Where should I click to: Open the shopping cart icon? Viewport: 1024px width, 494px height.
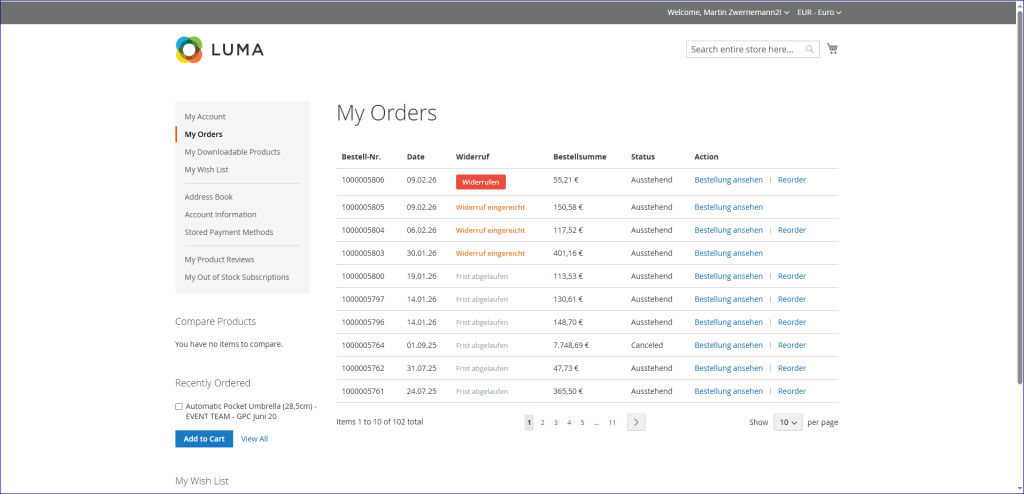pos(832,49)
